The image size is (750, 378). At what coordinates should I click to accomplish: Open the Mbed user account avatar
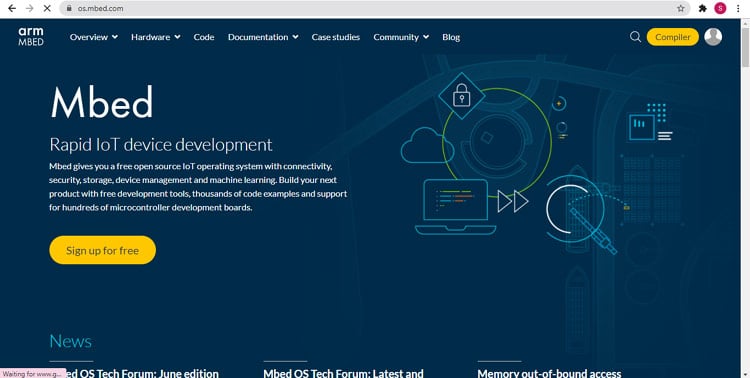point(713,37)
